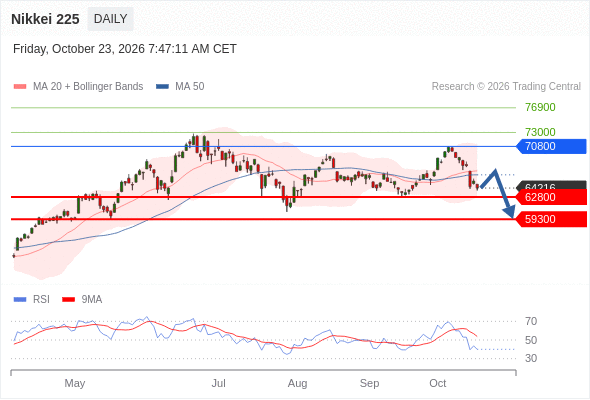The width and height of the screenshot is (590, 400).
Task: Click the RSI 70 level label
Action: point(531,321)
